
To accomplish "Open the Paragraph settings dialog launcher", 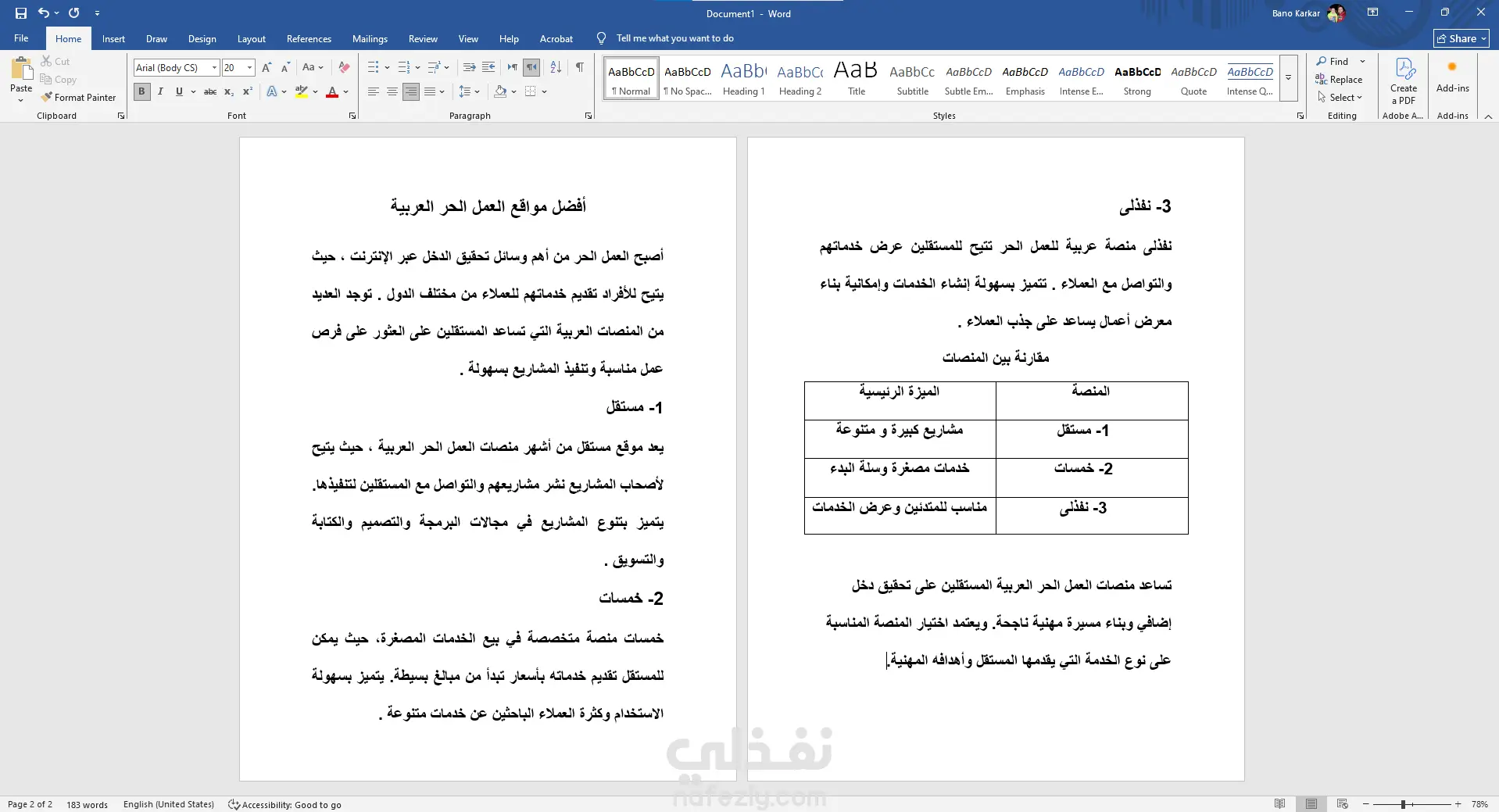I will pos(589,116).
